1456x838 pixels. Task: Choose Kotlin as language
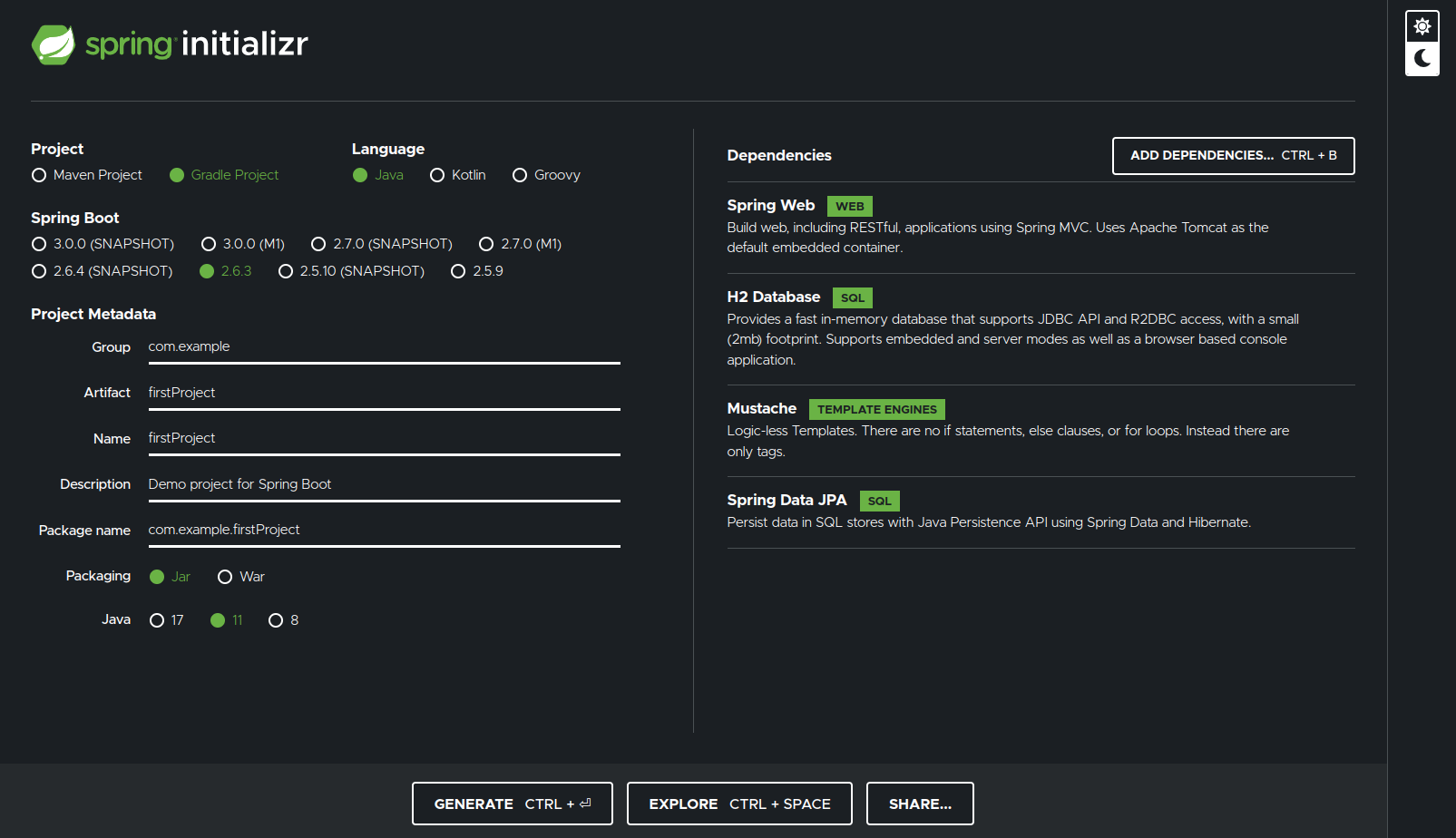pyautogui.click(x=458, y=175)
